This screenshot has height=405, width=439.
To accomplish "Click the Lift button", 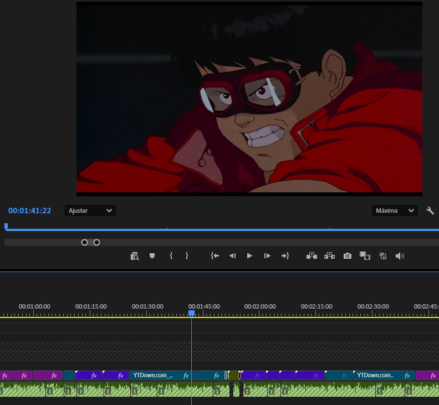I will click(312, 256).
